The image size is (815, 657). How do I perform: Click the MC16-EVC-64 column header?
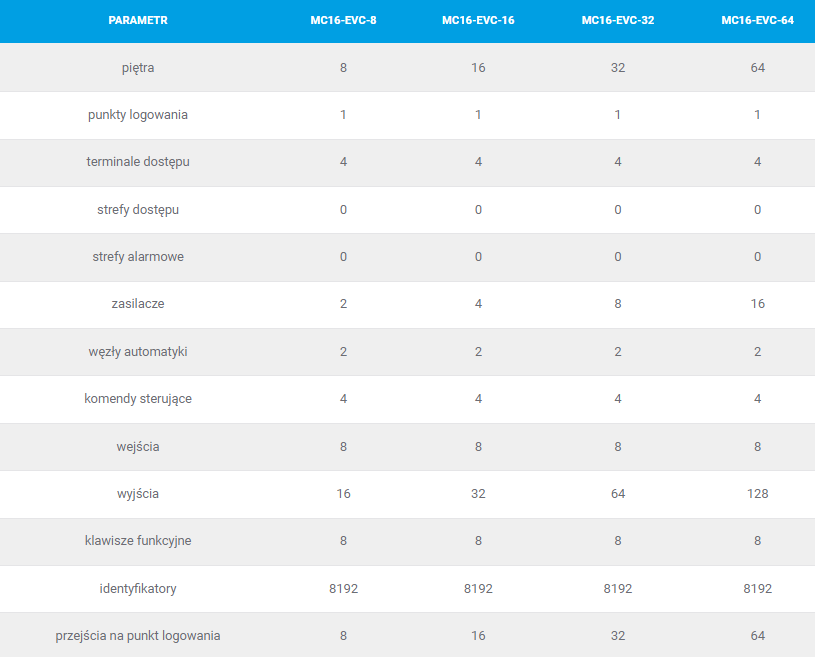point(757,20)
